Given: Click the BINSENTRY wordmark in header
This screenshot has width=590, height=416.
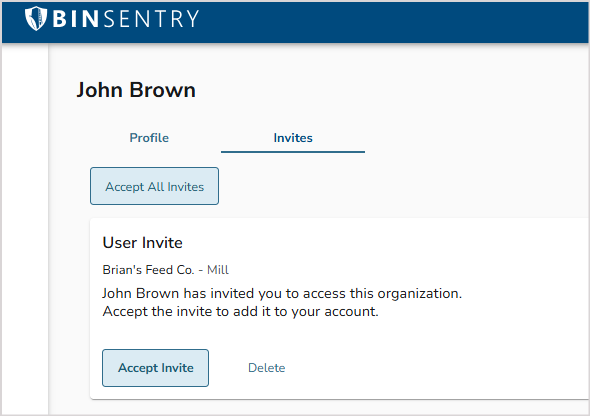Looking at the screenshot, I should coord(126,18).
